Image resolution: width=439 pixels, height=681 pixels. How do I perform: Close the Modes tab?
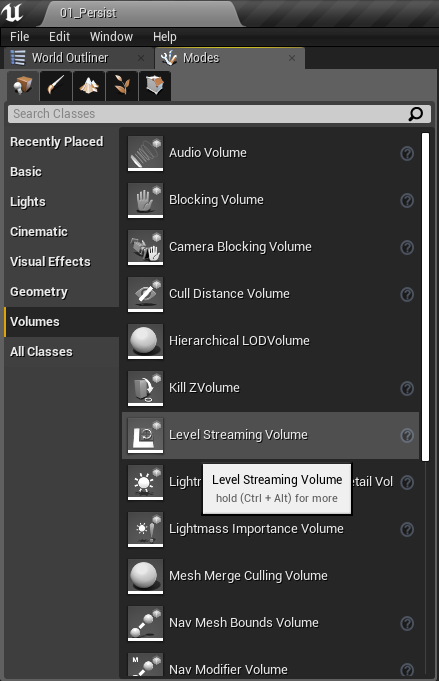tap(292, 58)
